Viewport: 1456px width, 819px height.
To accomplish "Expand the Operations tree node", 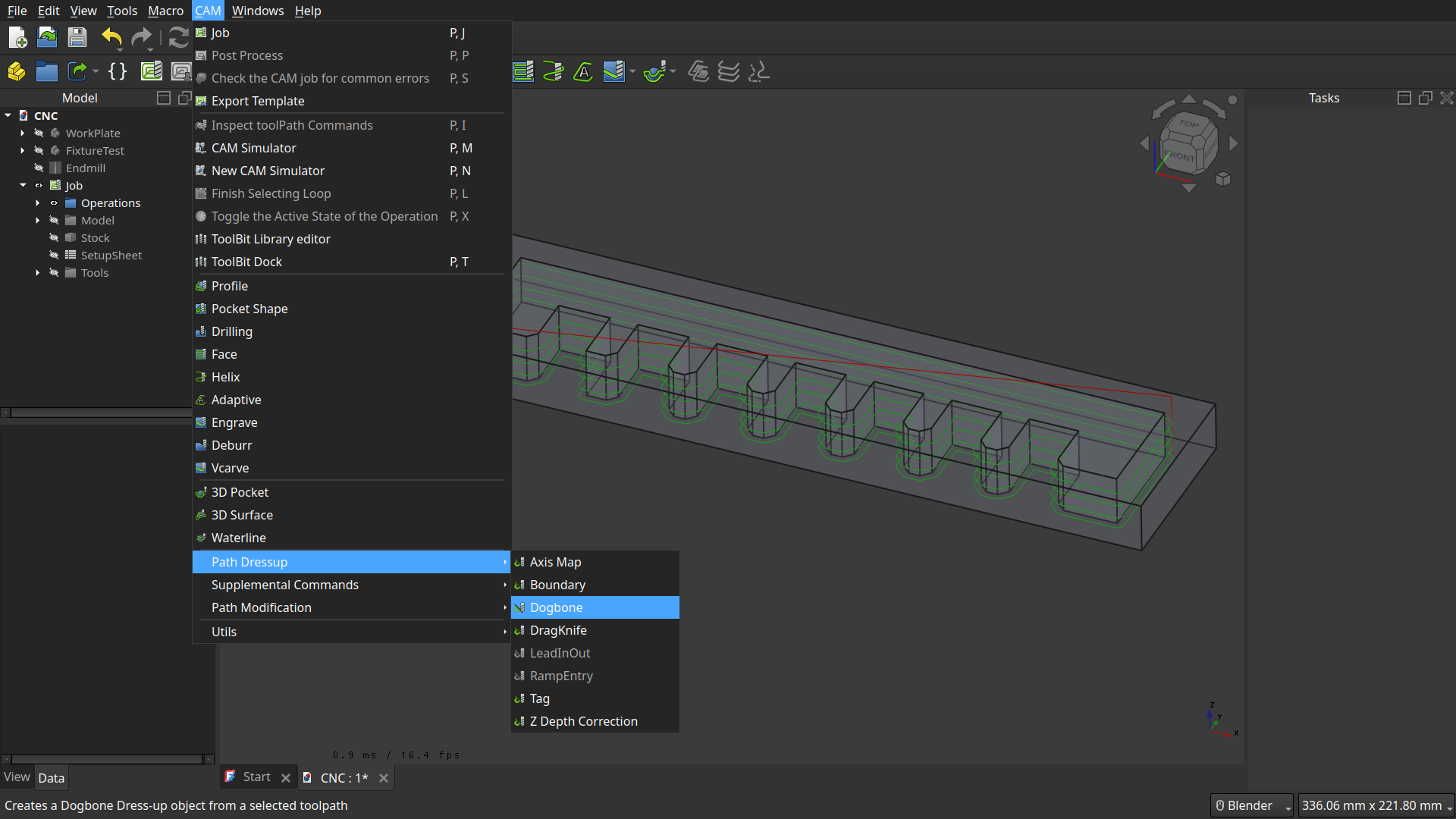I will click(x=38, y=202).
